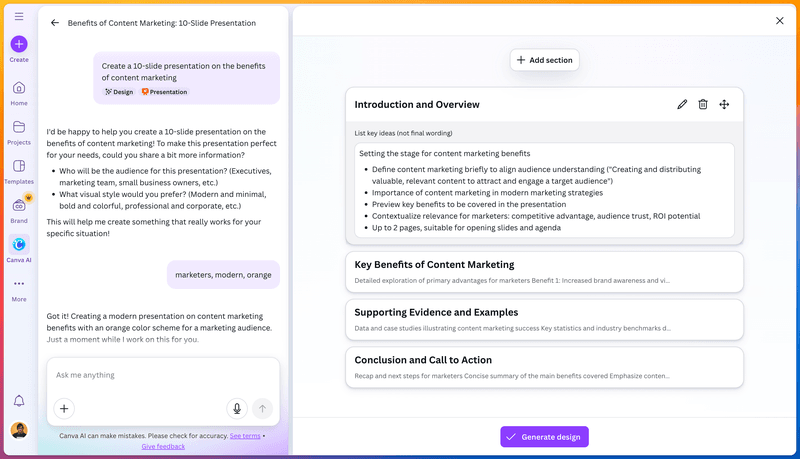The height and width of the screenshot is (459, 800).
Task: Close the outline panel with X
Action: coord(780,20)
